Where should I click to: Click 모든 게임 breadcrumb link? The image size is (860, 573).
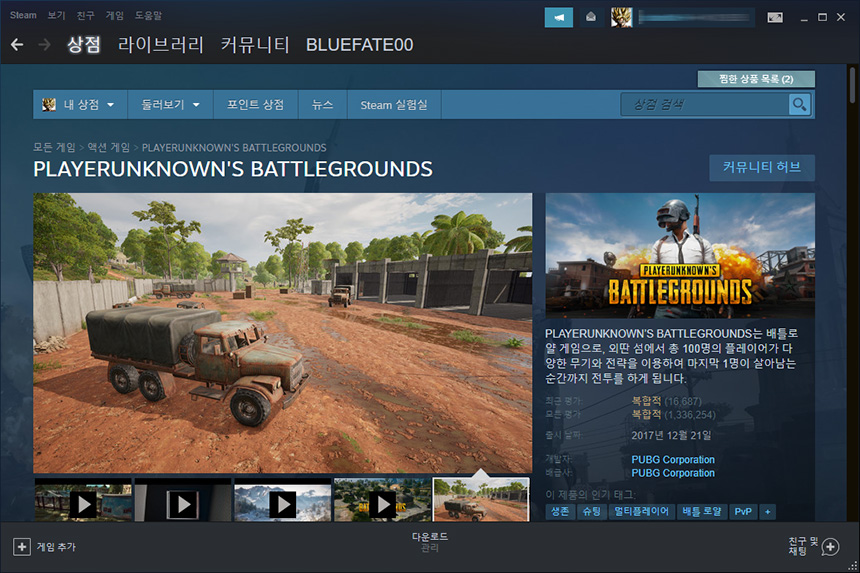click(x=54, y=147)
